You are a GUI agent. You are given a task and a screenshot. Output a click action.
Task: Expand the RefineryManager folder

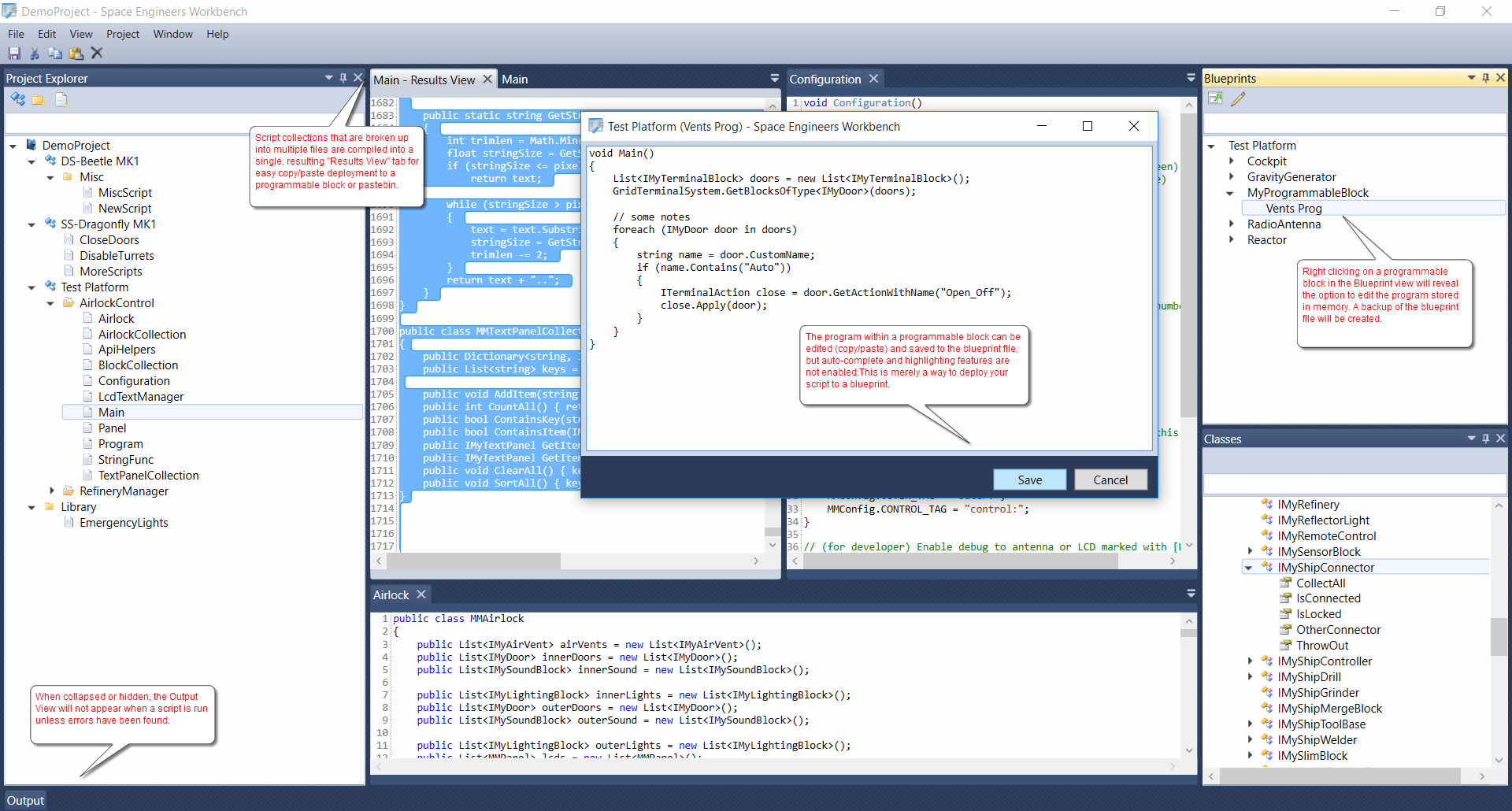[x=52, y=491]
